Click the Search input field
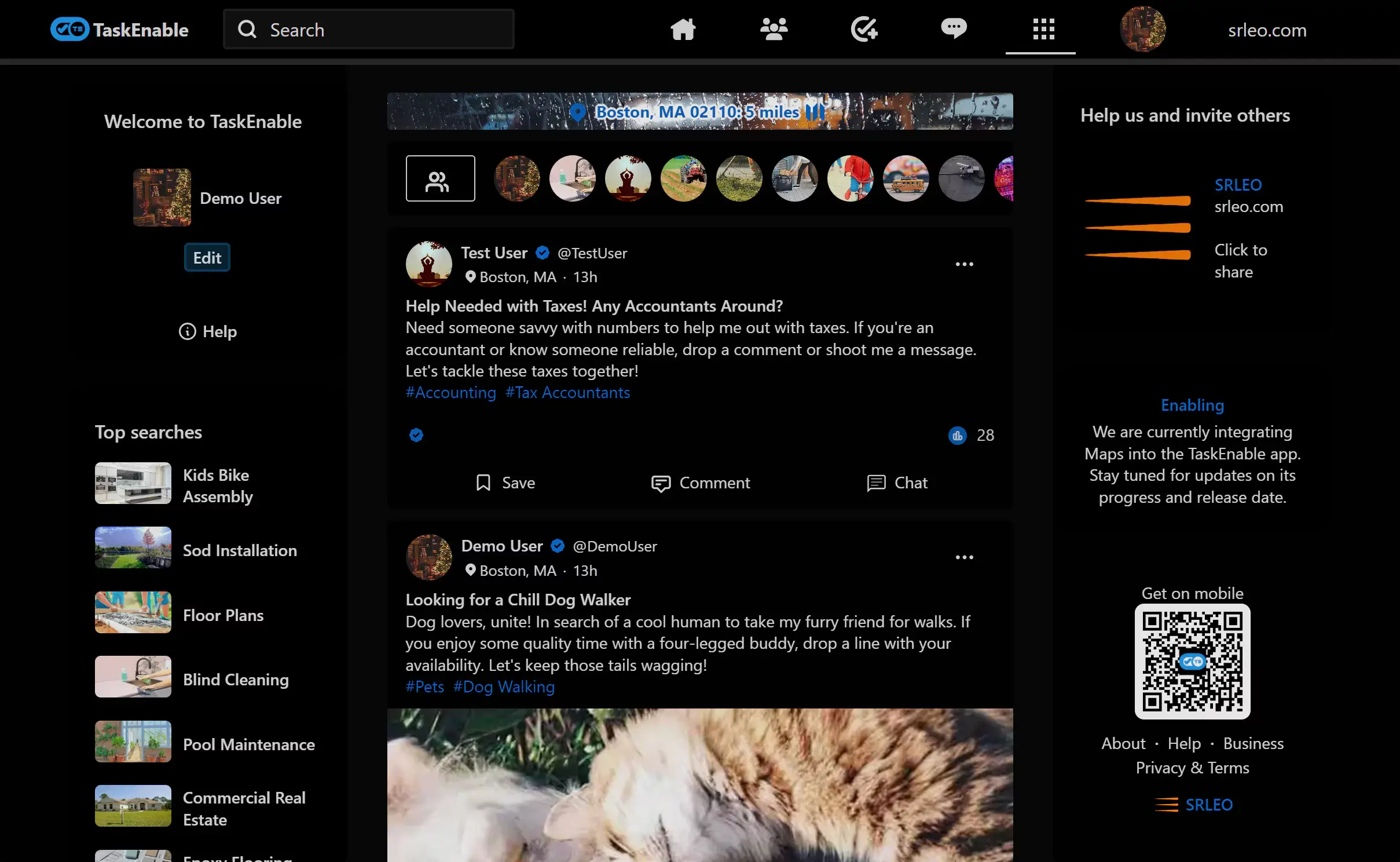This screenshot has width=1400, height=862. [x=369, y=30]
